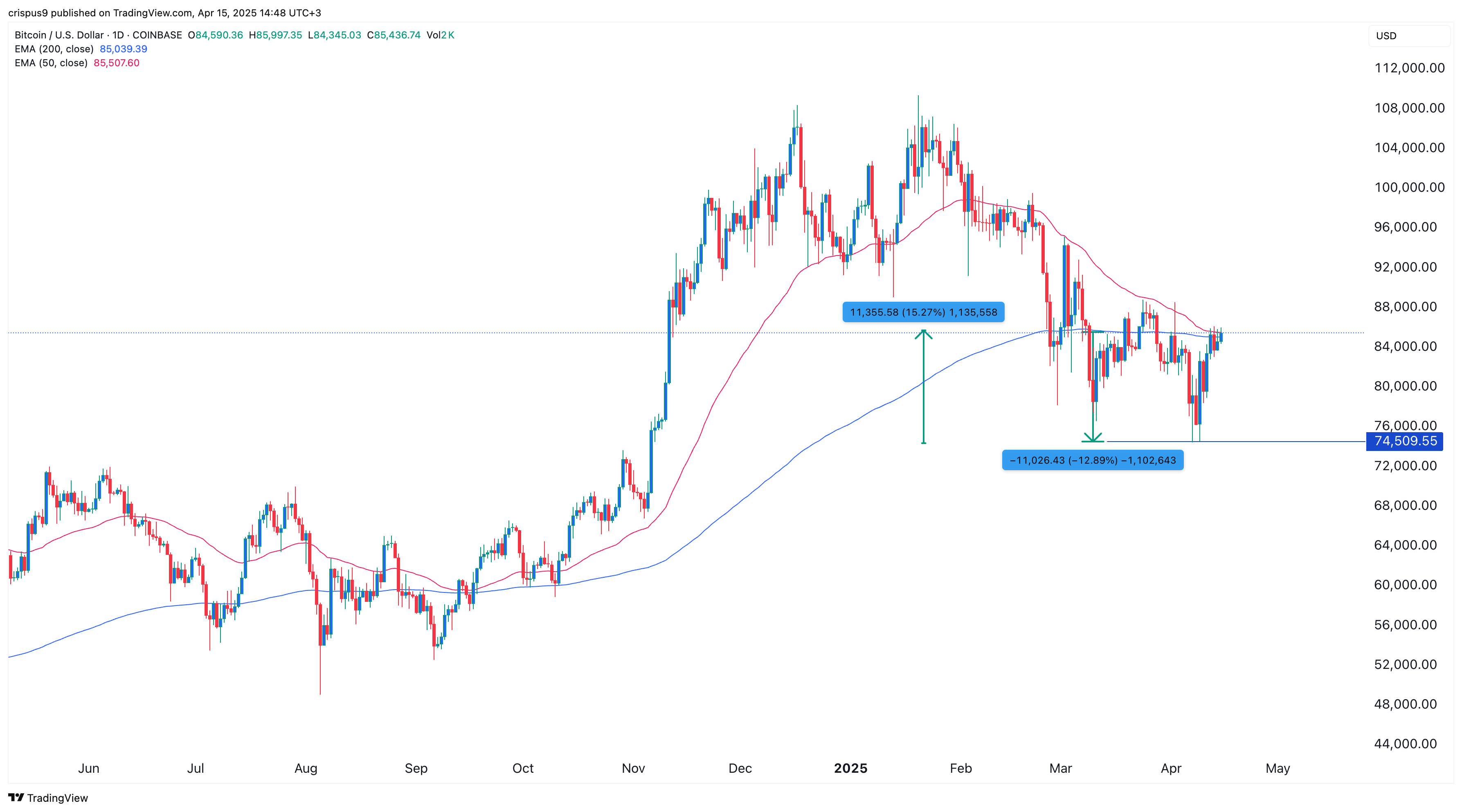Select the EMA (200, close) indicator legend
Image resolution: width=1462 pixels, height=812 pixels.
(54, 49)
